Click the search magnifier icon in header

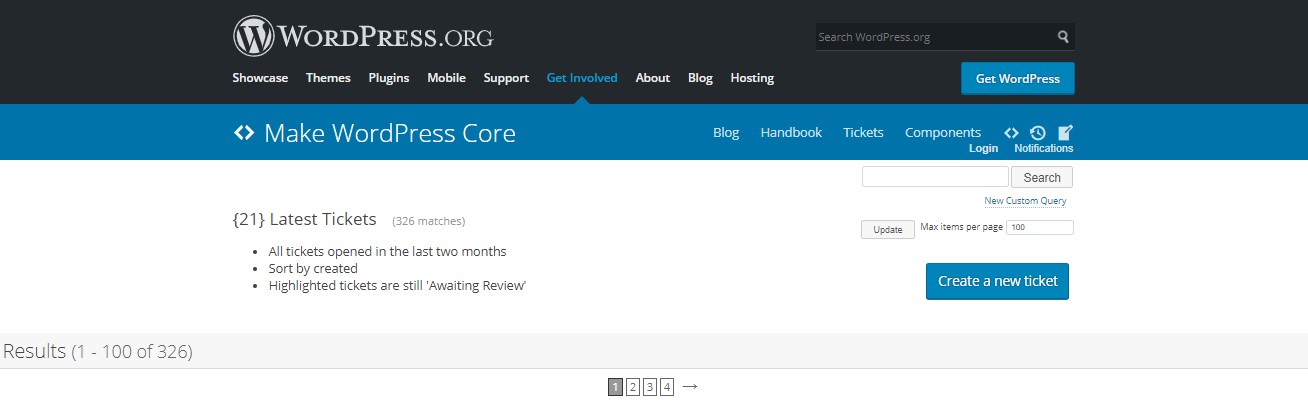(1063, 37)
